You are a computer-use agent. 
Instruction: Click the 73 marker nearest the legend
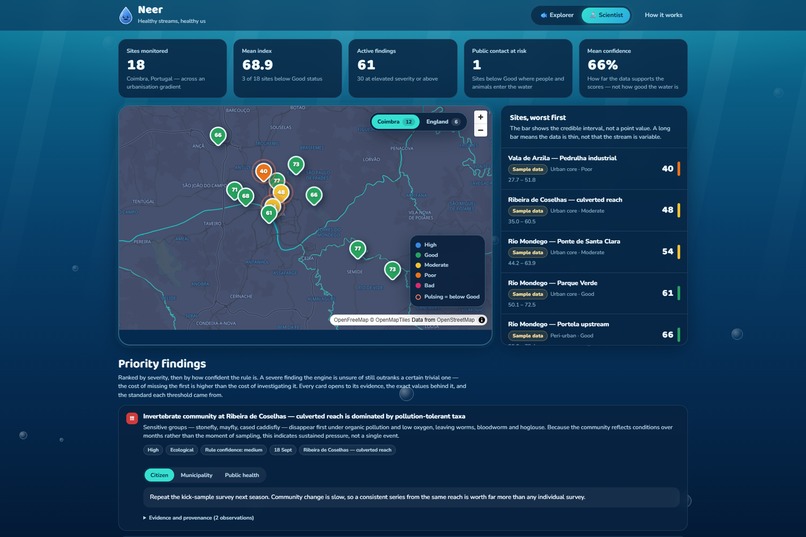(392, 270)
